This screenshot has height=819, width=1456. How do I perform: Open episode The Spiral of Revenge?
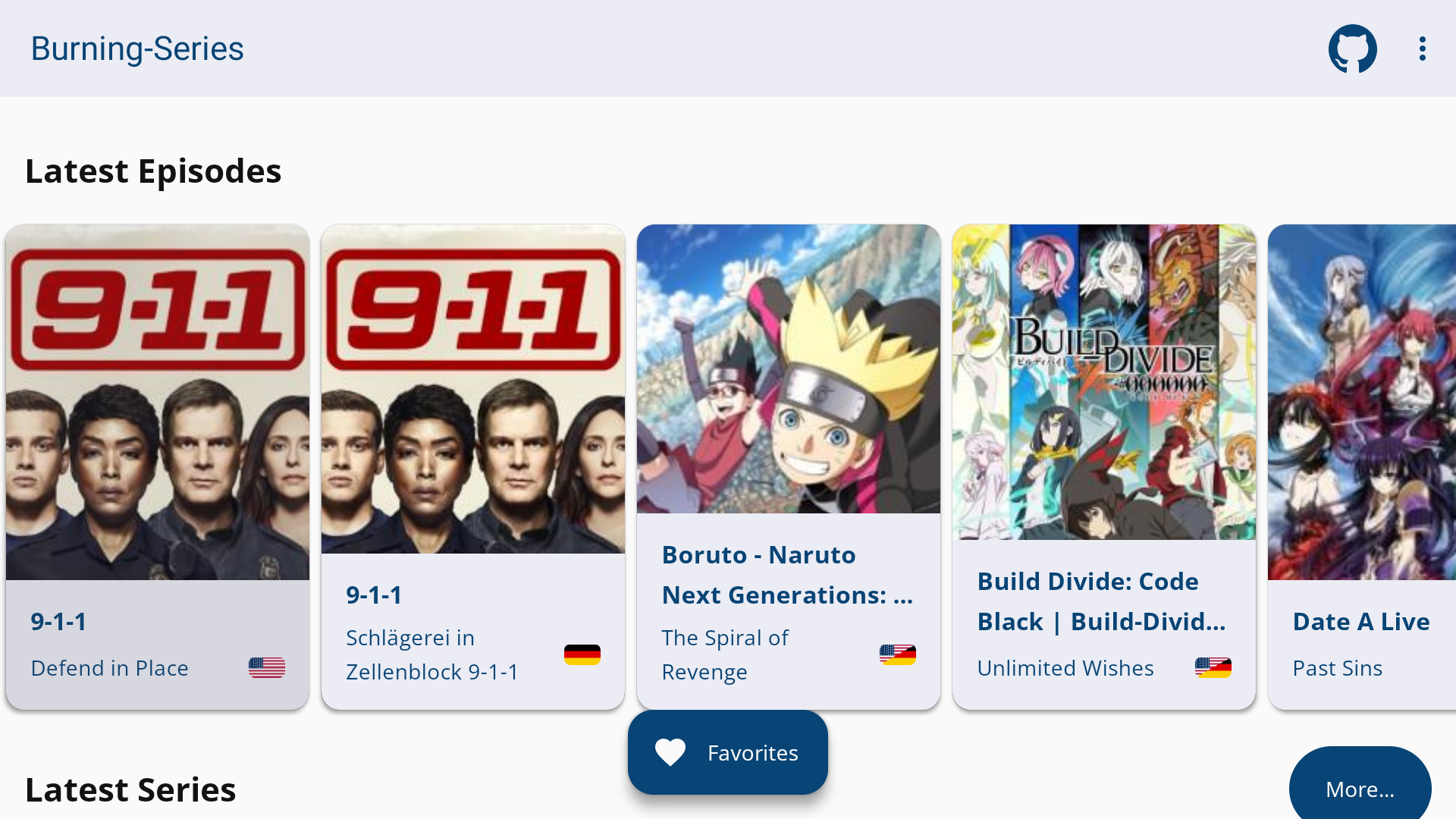725,655
